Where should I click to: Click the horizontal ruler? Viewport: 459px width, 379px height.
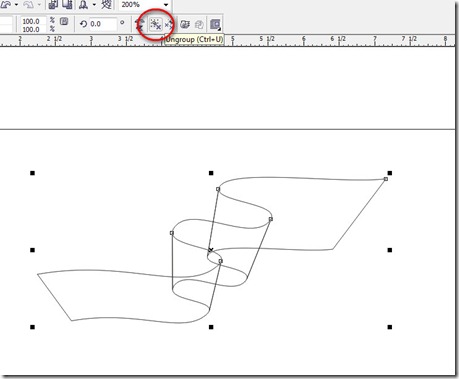(x=228, y=40)
